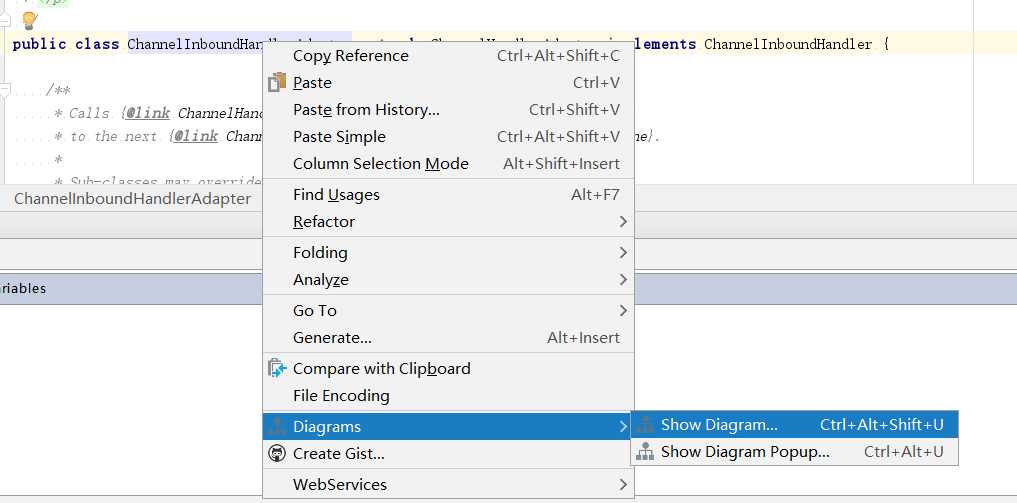Choose Paste from History option
Viewport: 1017px width, 503px height.
(x=366, y=110)
